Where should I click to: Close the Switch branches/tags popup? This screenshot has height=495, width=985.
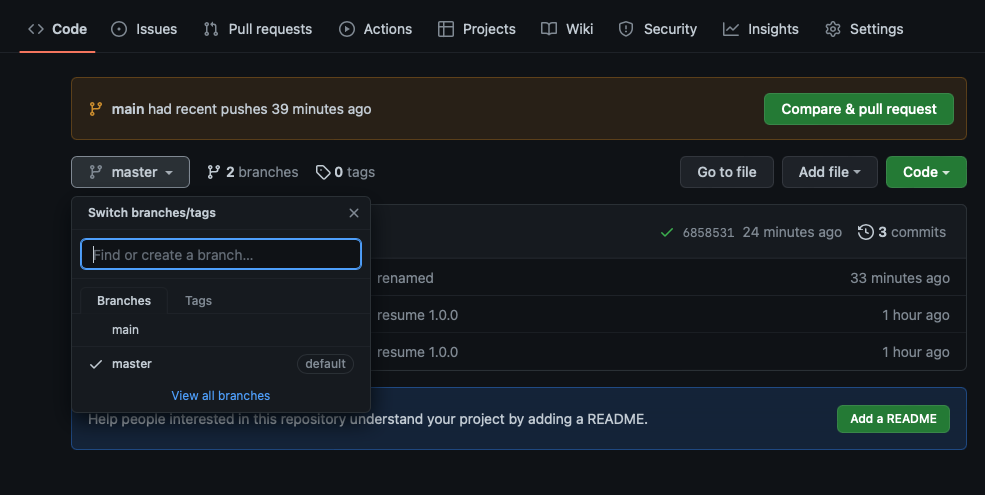354,213
